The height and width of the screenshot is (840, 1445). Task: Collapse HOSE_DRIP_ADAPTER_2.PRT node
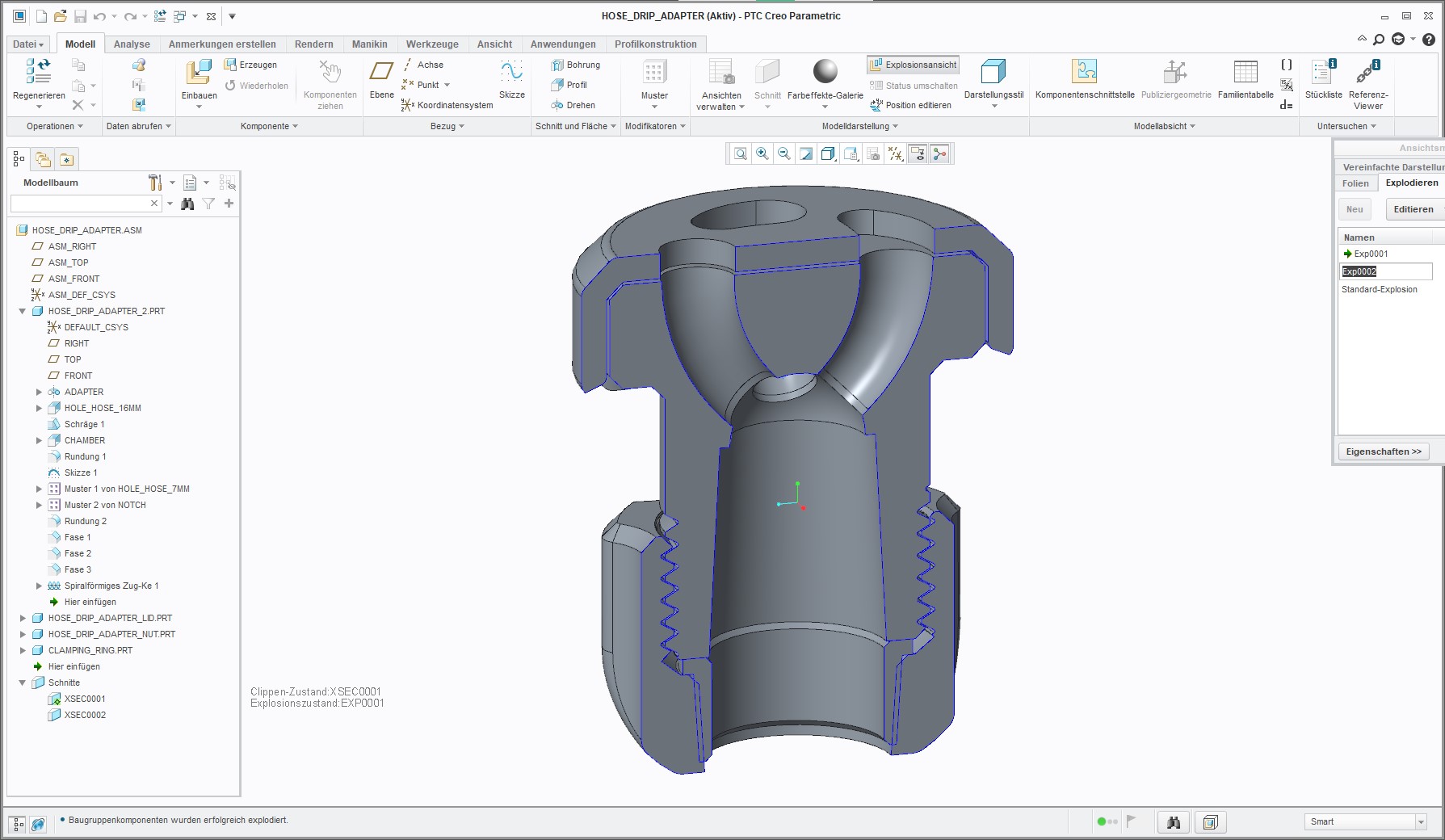coord(23,311)
